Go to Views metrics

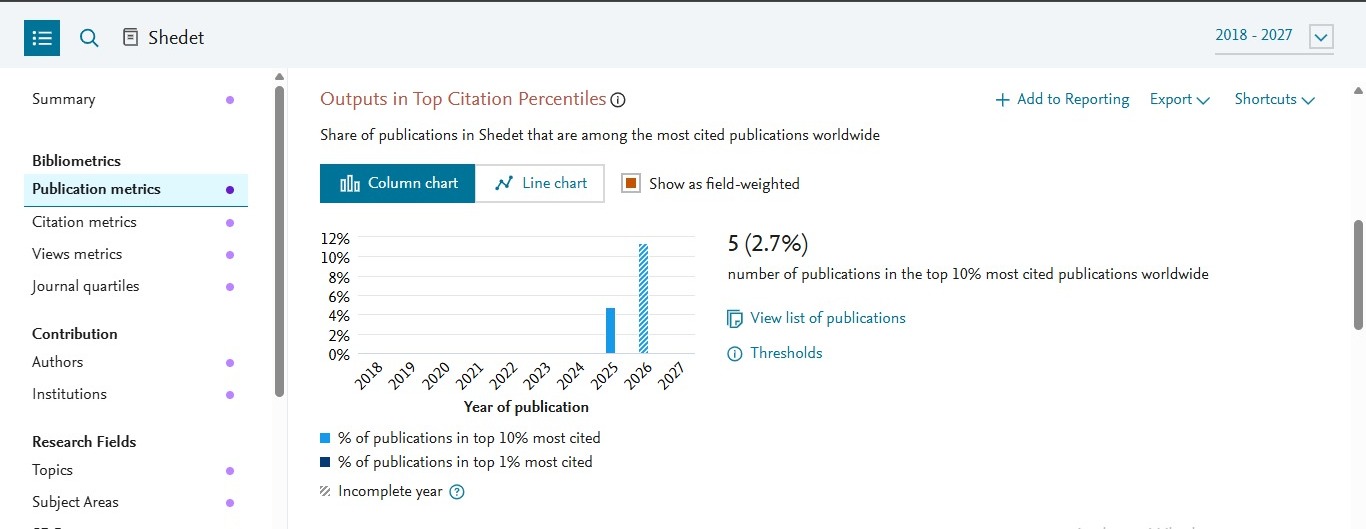77,254
